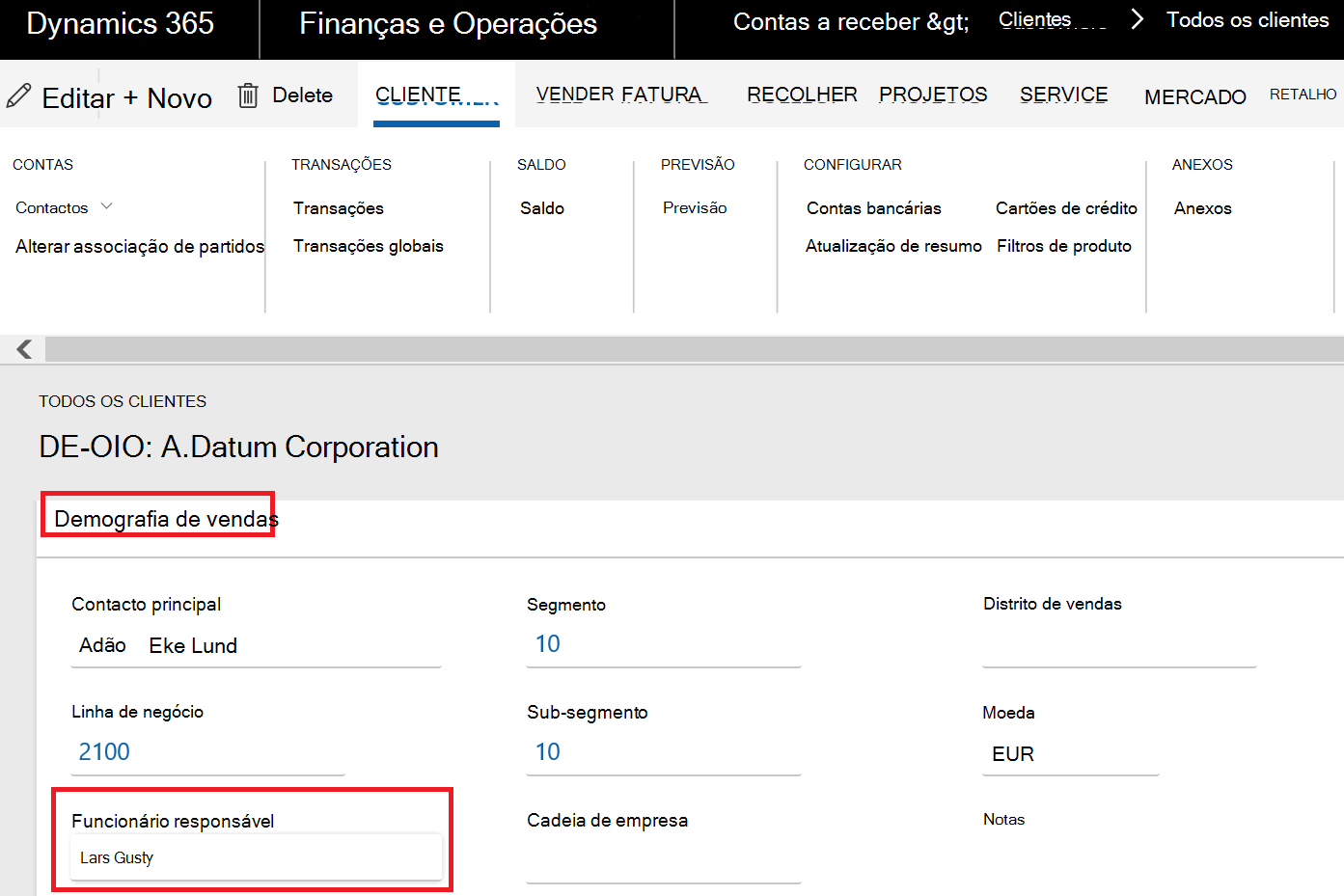Click Alterar associação de partidos

140,247
